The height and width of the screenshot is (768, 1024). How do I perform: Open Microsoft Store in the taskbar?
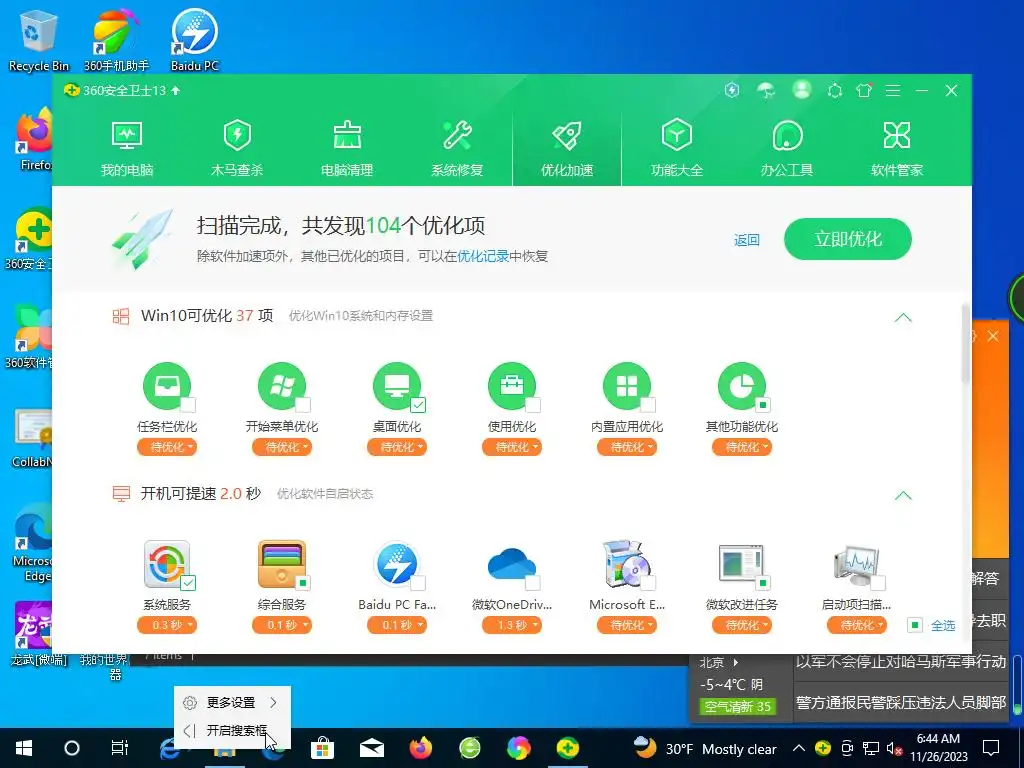pyautogui.click(x=322, y=748)
